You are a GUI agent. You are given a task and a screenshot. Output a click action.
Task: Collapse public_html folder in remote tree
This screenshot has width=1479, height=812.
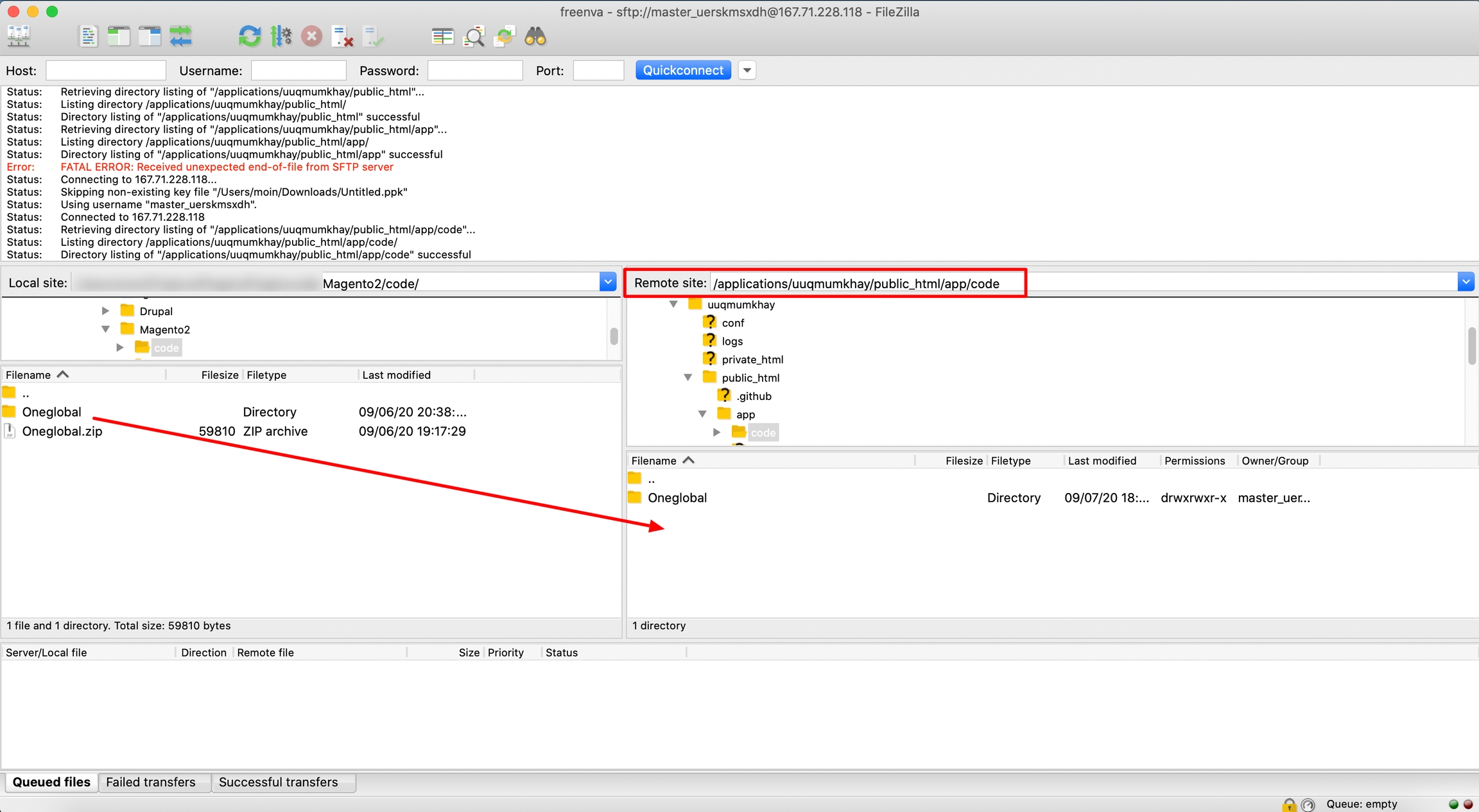[x=688, y=377]
